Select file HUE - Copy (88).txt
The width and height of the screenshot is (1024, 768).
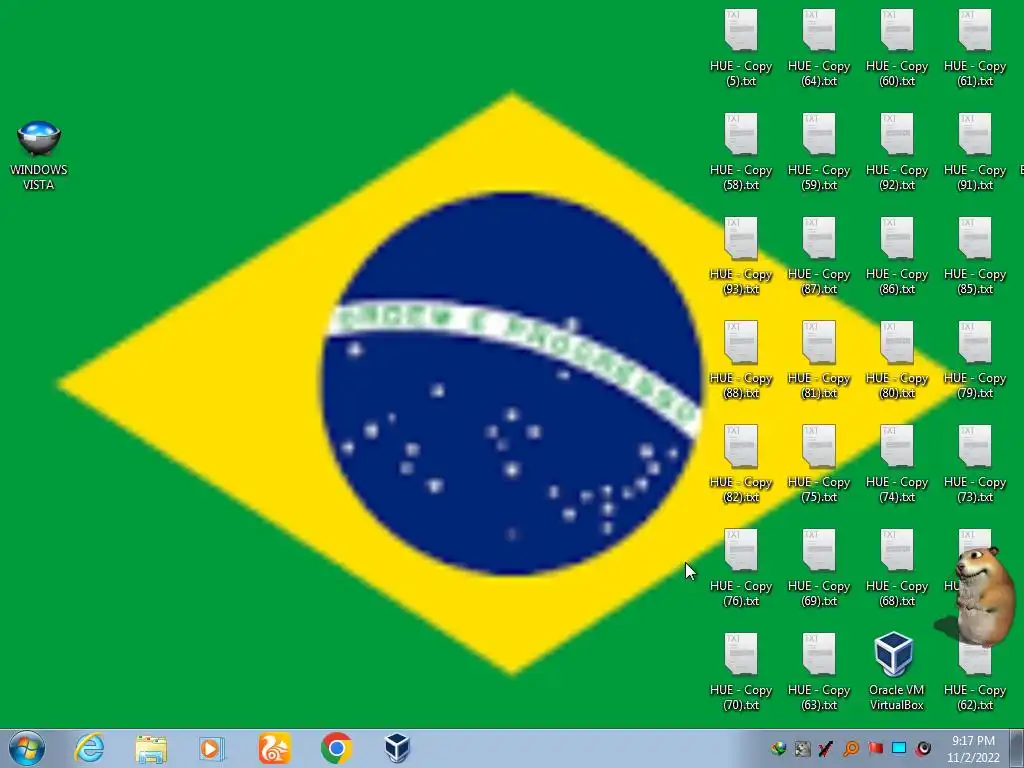(x=741, y=360)
